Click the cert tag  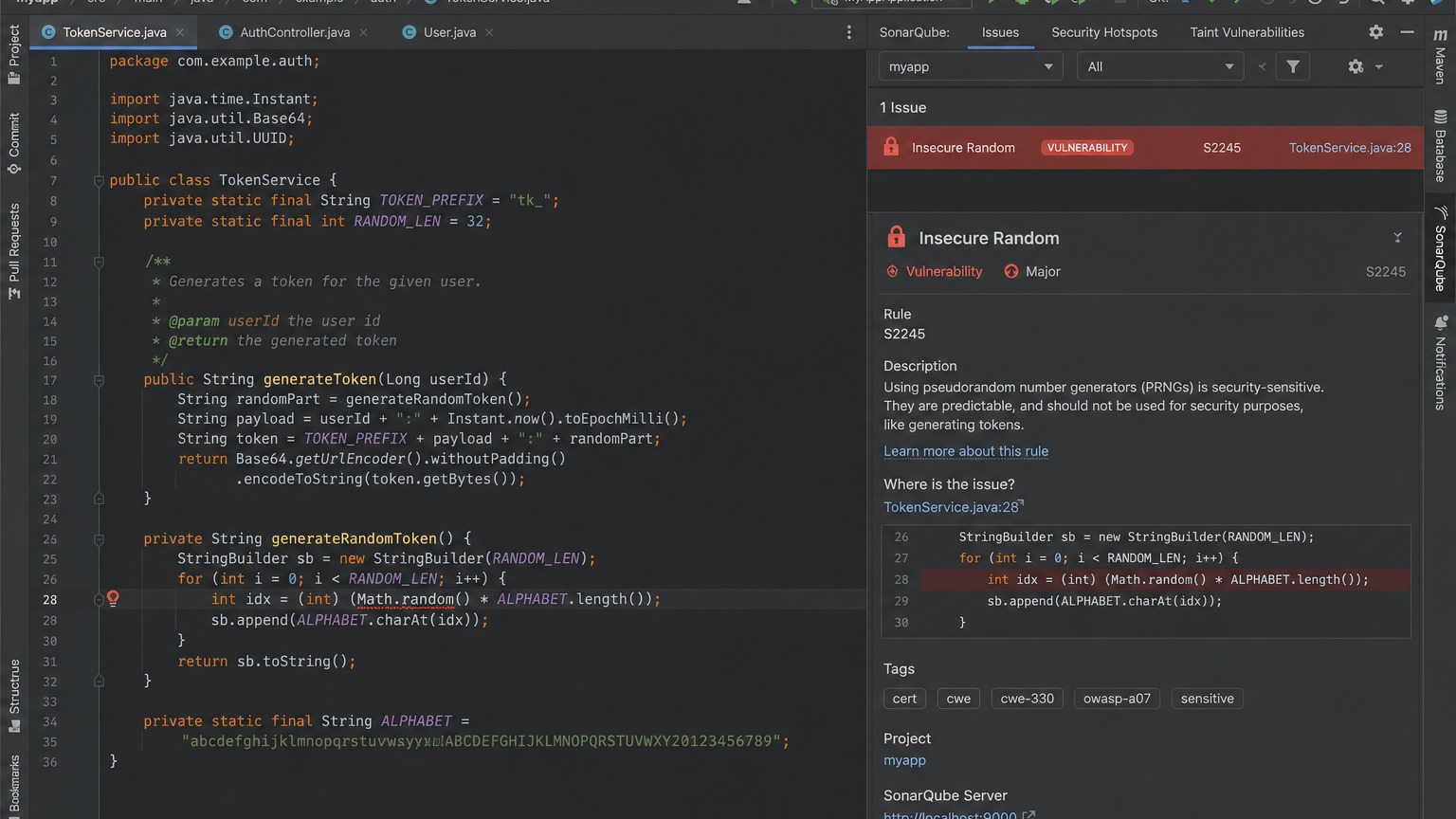[x=904, y=699]
